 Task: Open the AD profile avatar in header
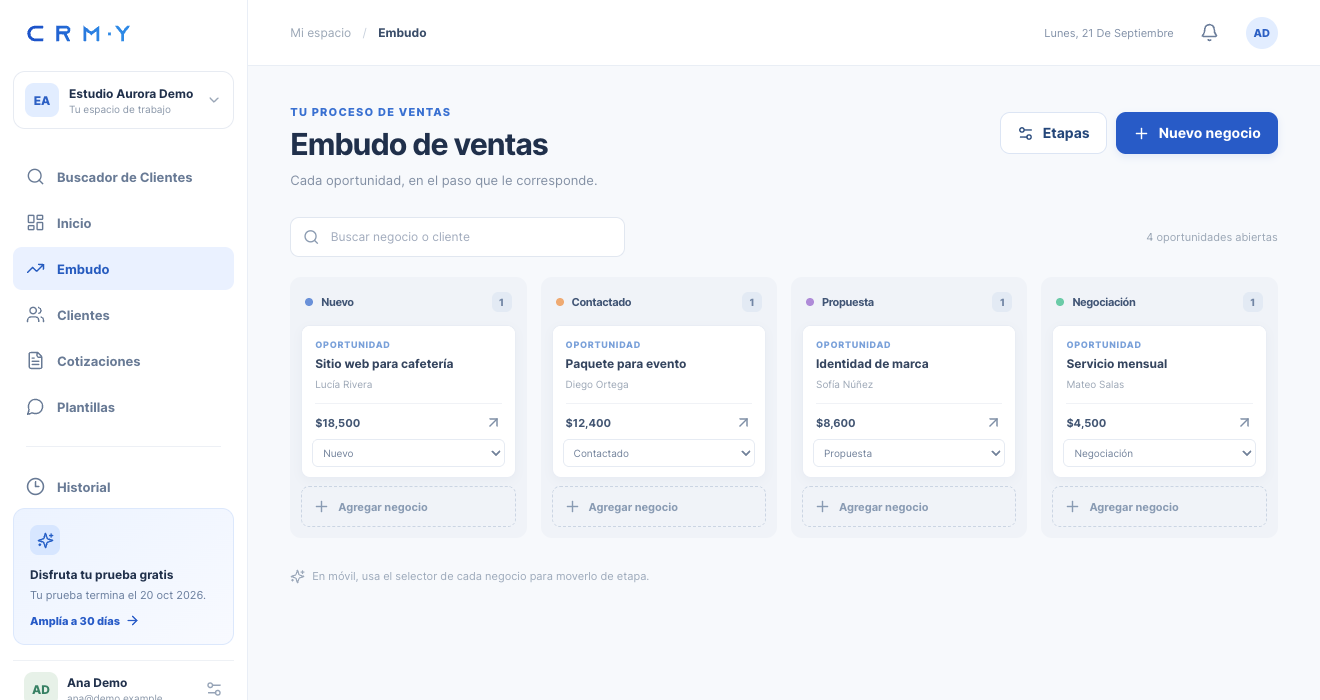[x=1262, y=33]
